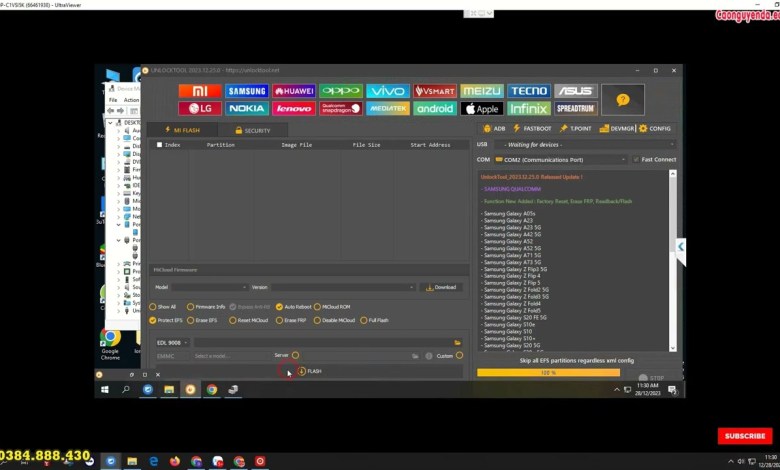Select the Xiaomi MI brand logo
The image size is (780, 470).
click(199, 91)
